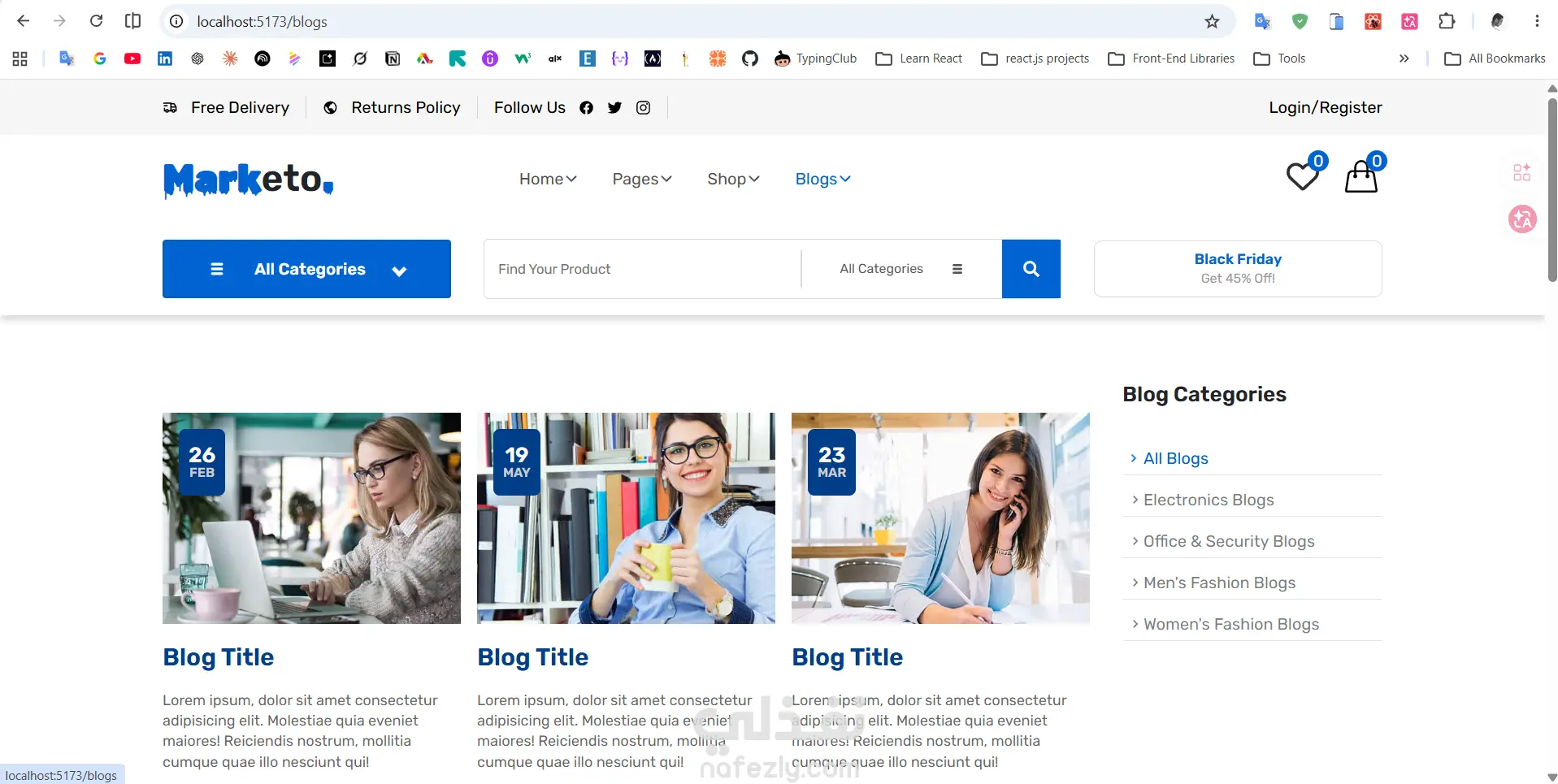Open Chrome three-dot menu
Image resolution: width=1558 pixels, height=784 pixels.
click(x=1537, y=21)
